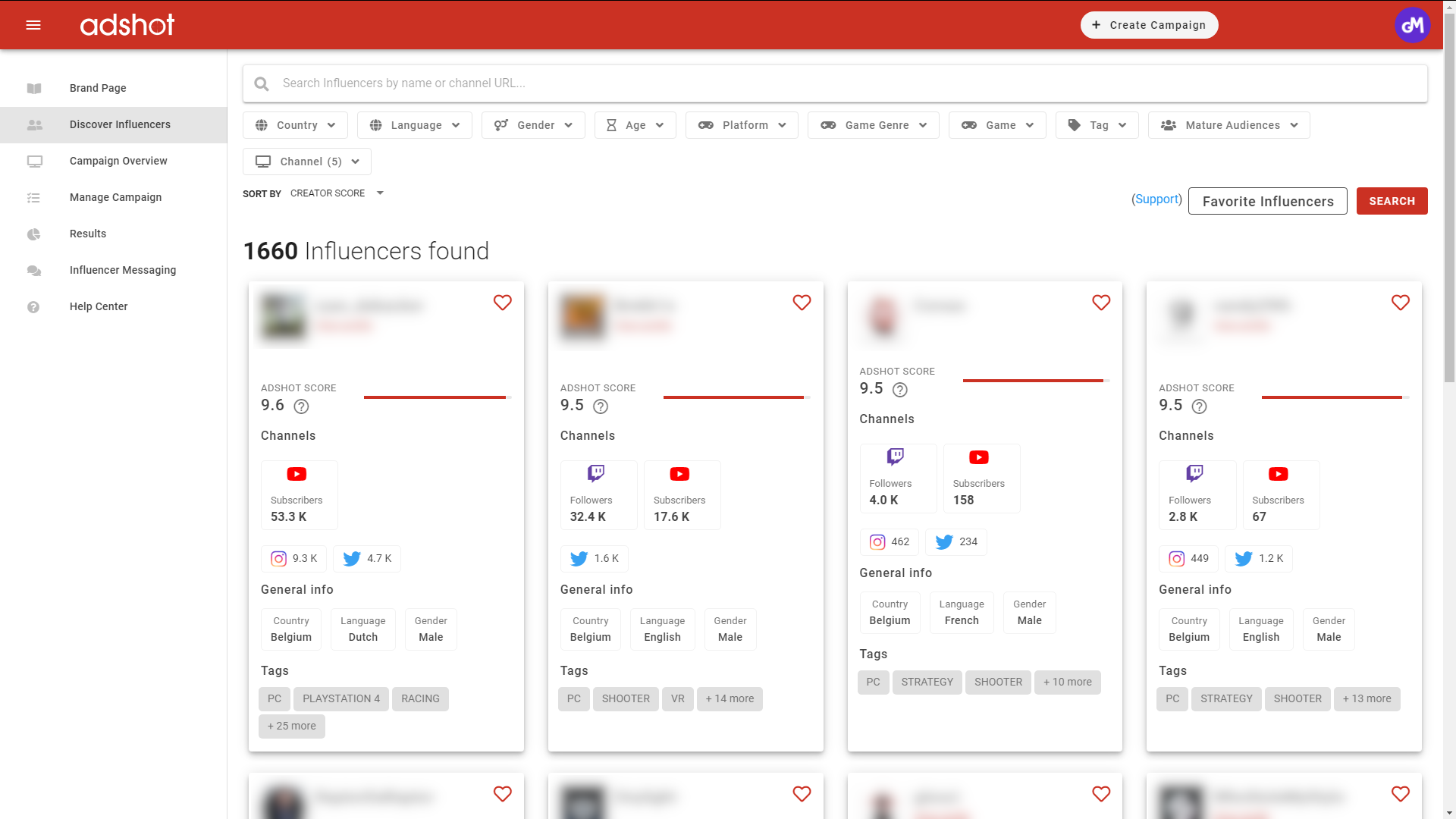The height and width of the screenshot is (819, 1456).
Task: Expand the Game Genre filter dropdown
Action: click(x=874, y=125)
